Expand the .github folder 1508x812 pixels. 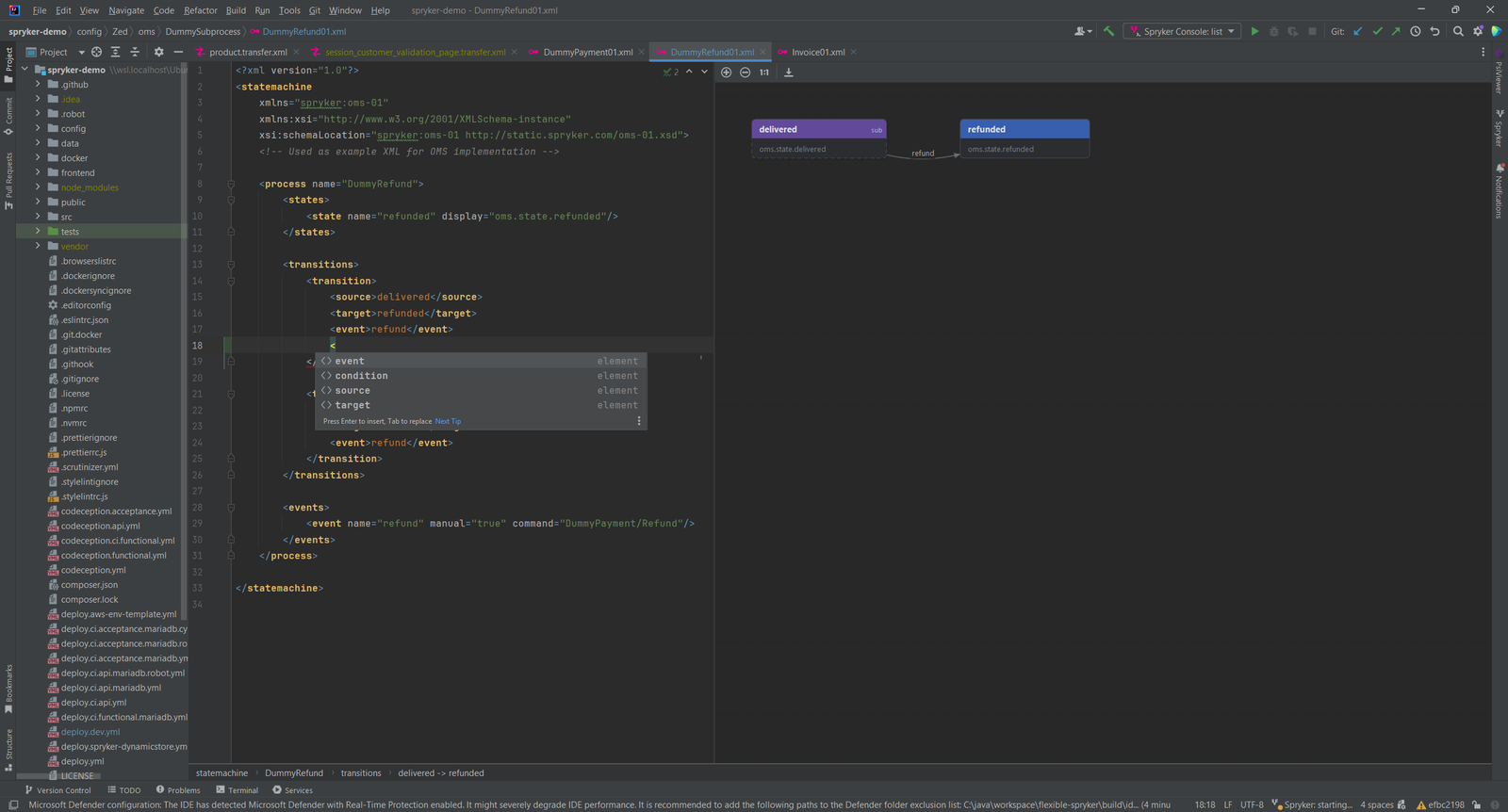pyautogui.click(x=38, y=84)
